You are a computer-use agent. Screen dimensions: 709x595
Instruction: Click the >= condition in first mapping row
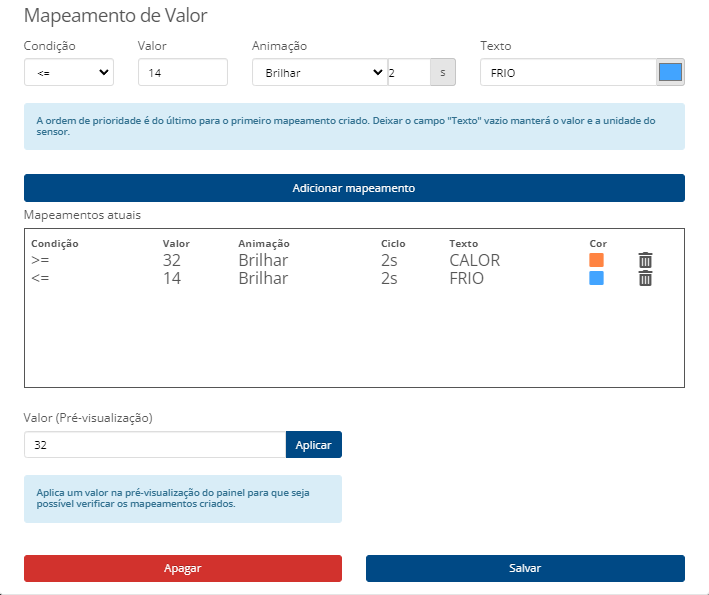click(x=40, y=261)
